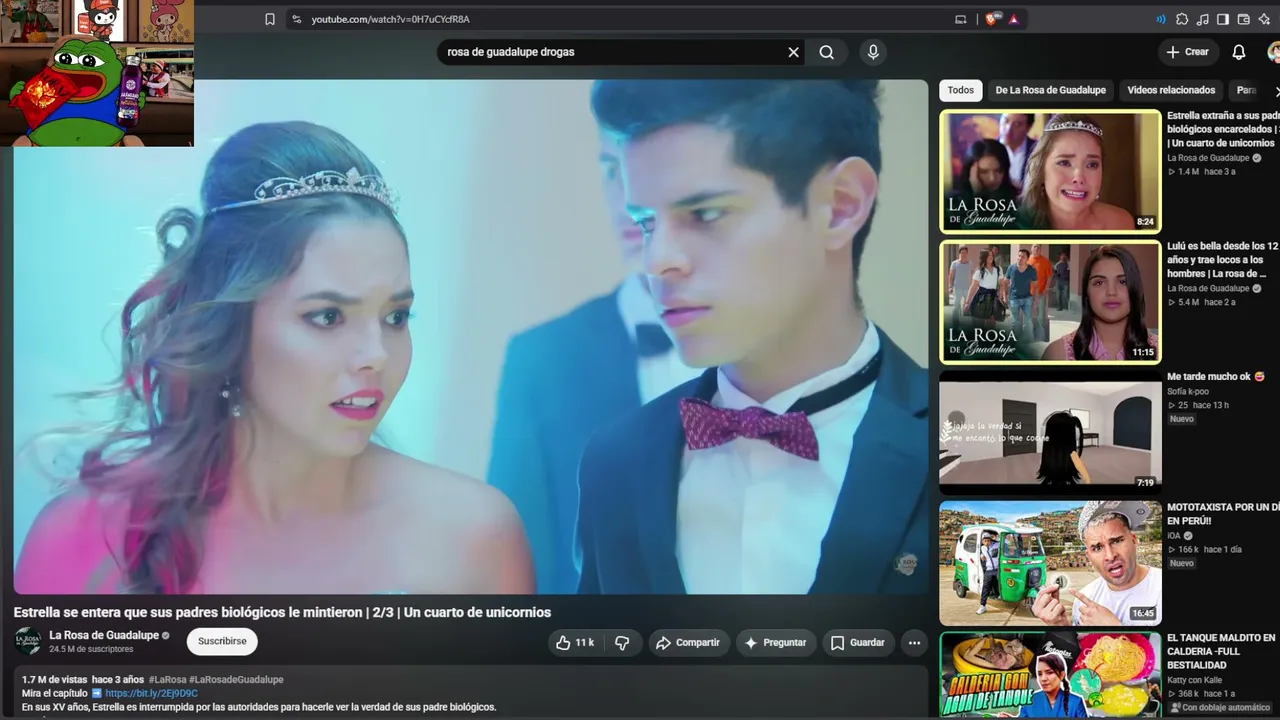The height and width of the screenshot is (720, 1280).
Task: Select the 'De La Rosa de Guadalupe' chip
Action: click(x=1051, y=90)
